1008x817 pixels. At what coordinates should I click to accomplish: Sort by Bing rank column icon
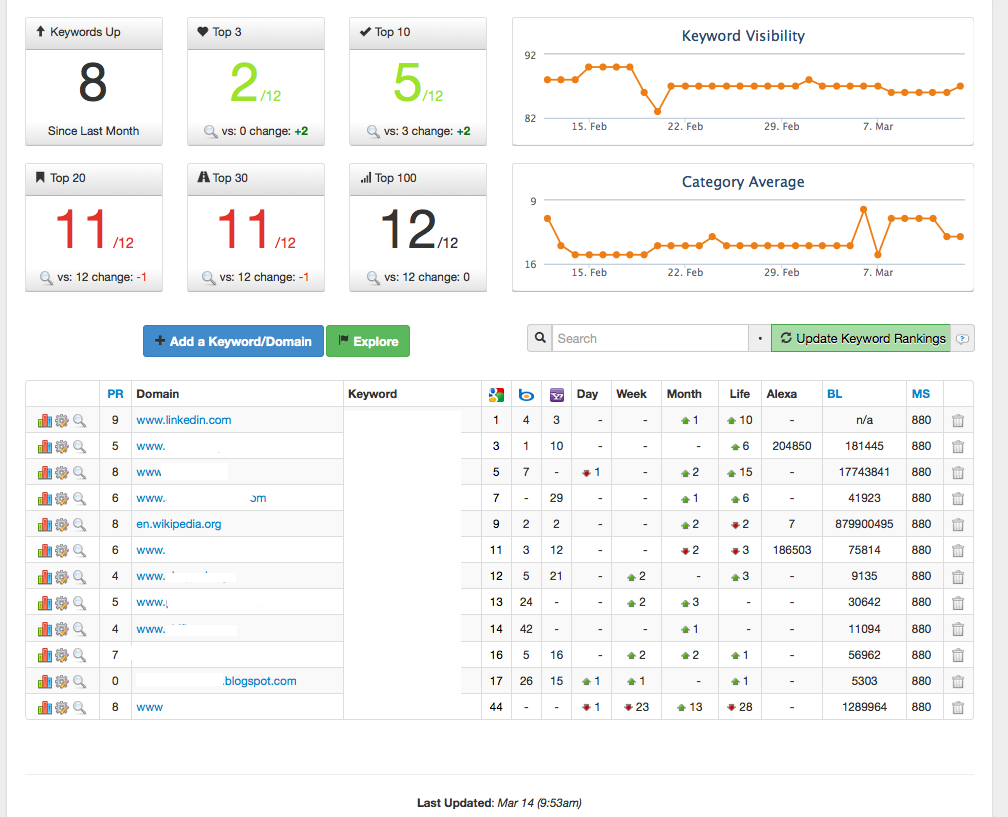(526, 395)
